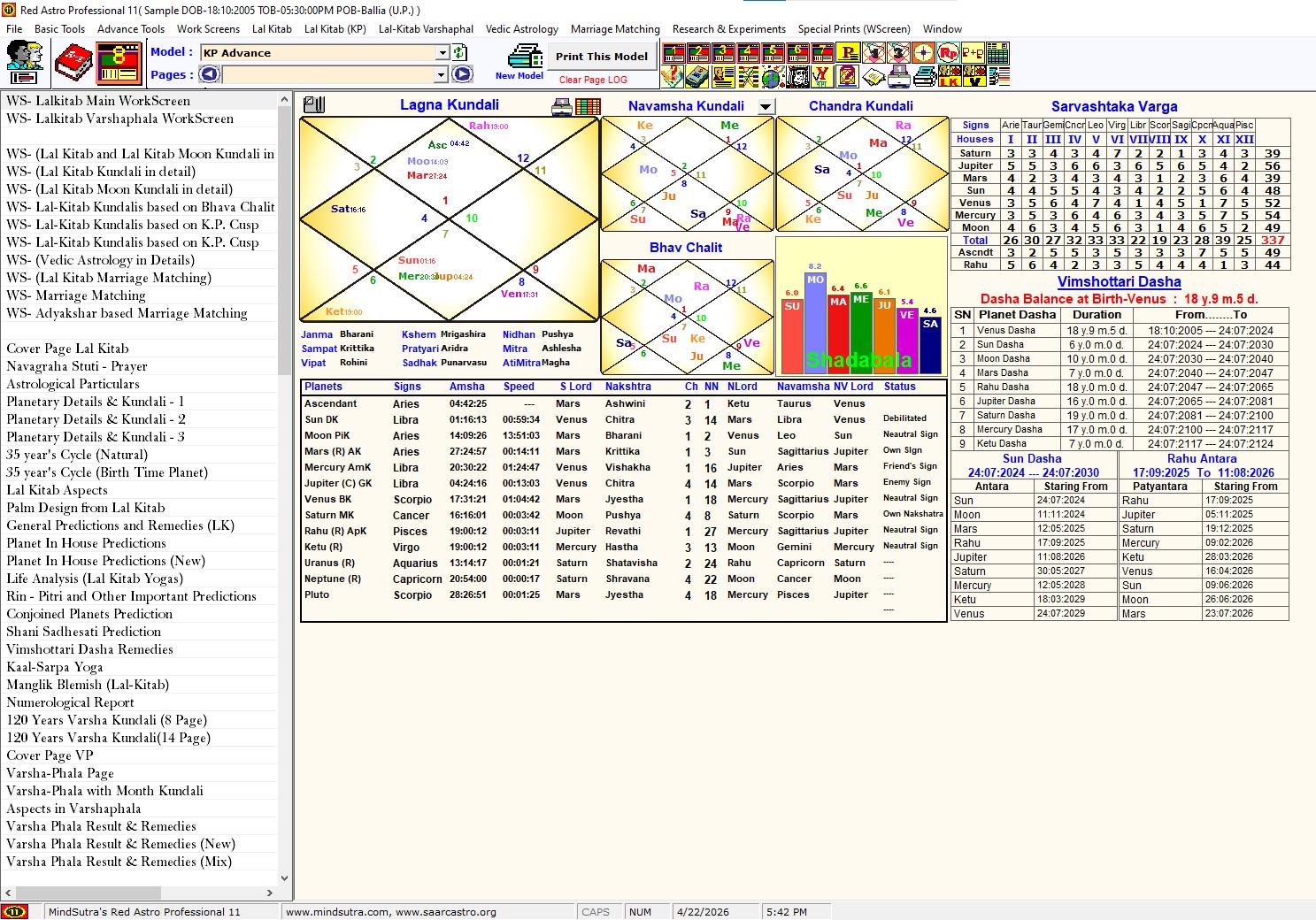Open workscreen 6 toolbar icon

[797, 53]
